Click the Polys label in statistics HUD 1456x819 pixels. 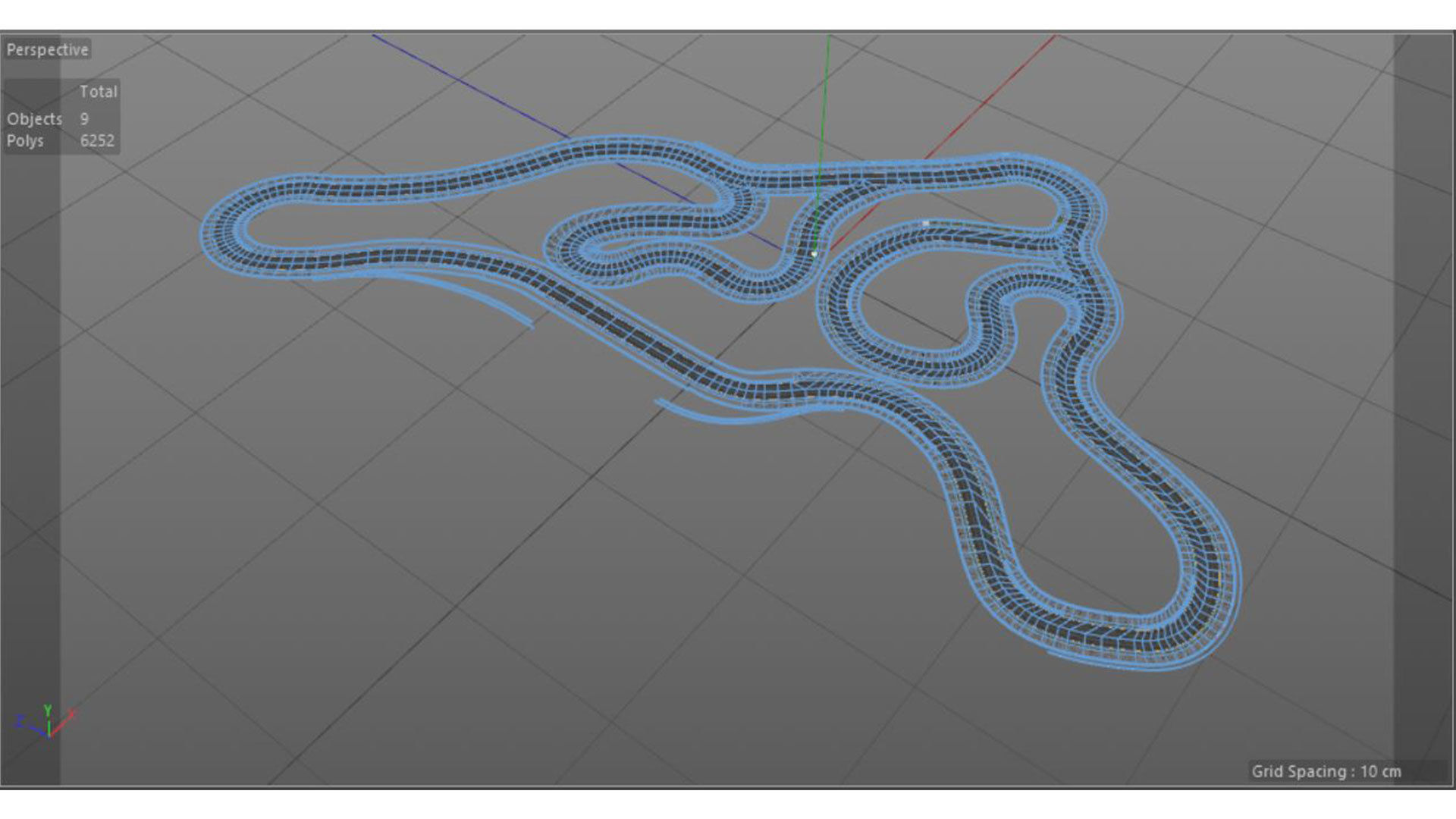[x=25, y=141]
